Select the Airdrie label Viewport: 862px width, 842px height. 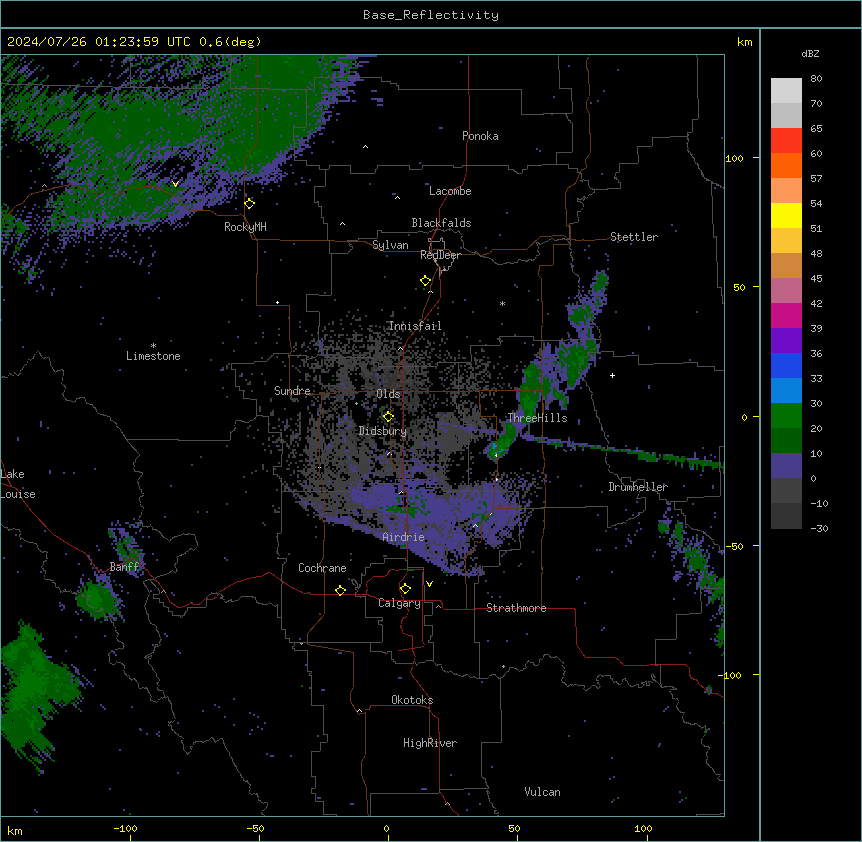pyautogui.click(x=404, y=537)
